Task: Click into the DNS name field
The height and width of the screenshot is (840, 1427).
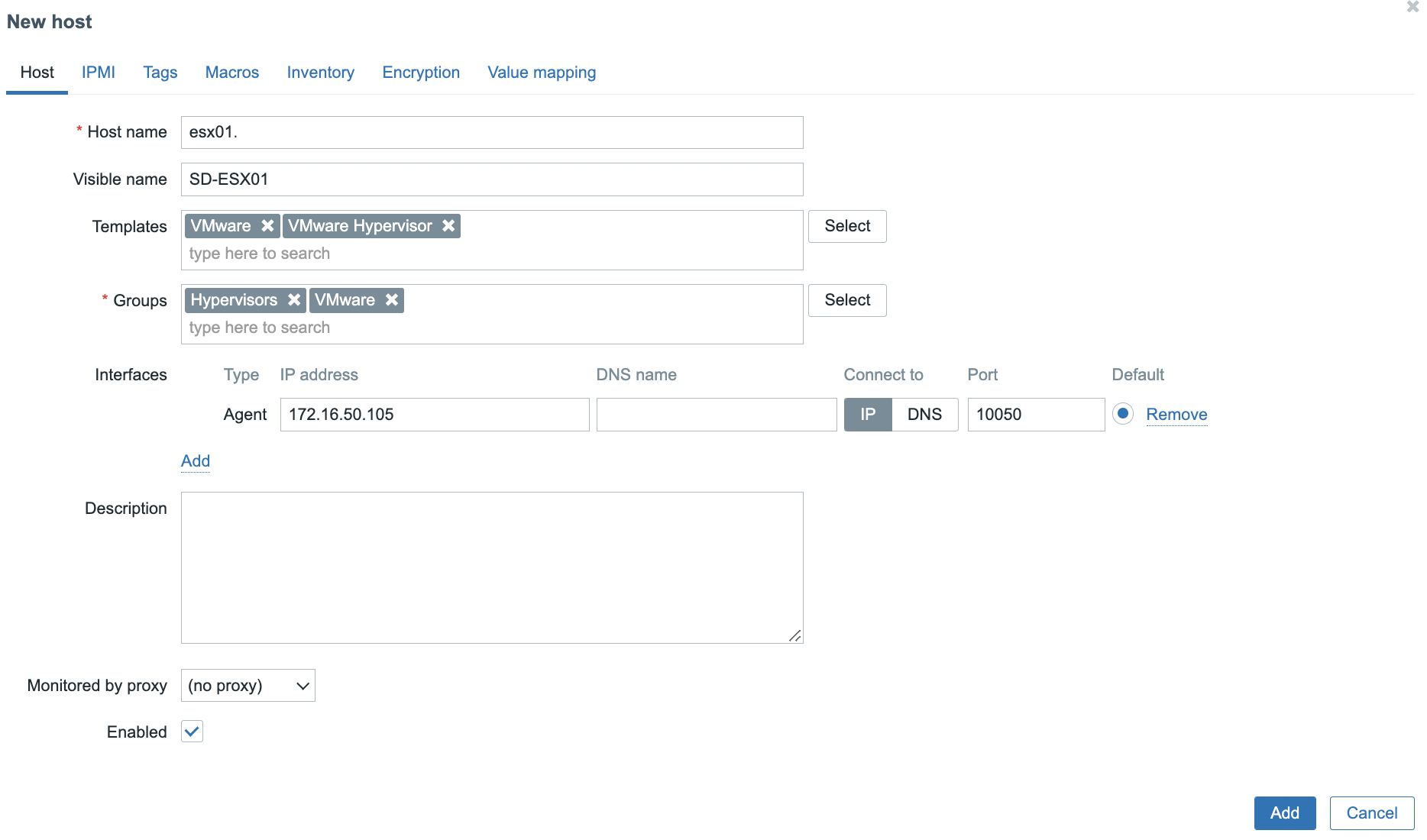Action: coord(717,415)
